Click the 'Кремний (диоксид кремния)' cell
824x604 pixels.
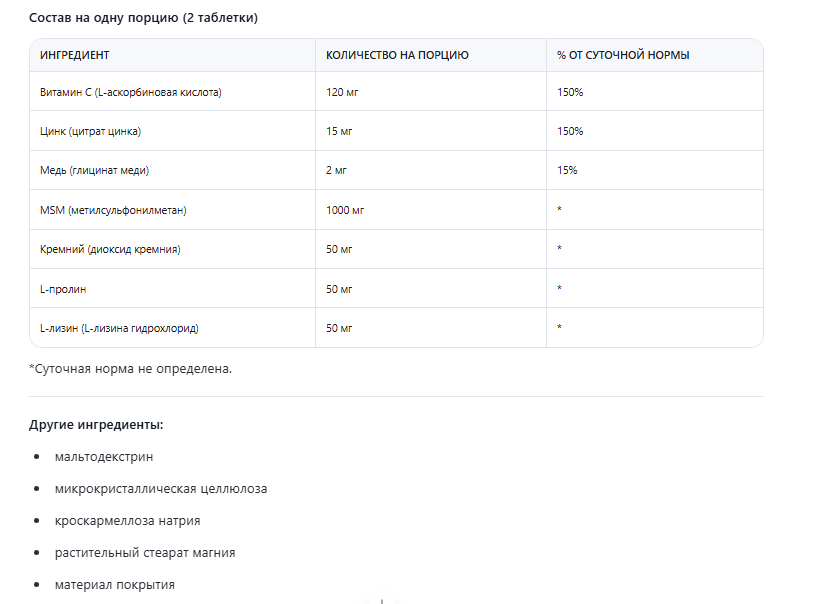pos(110,249)
